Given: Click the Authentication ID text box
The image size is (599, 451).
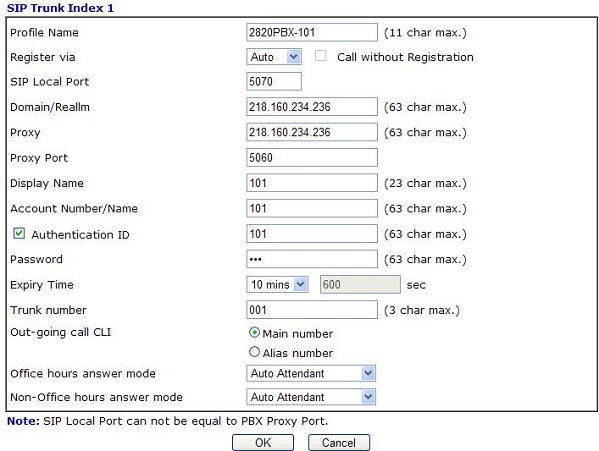Looking at the screenshot, I should [x=312, y=234].
